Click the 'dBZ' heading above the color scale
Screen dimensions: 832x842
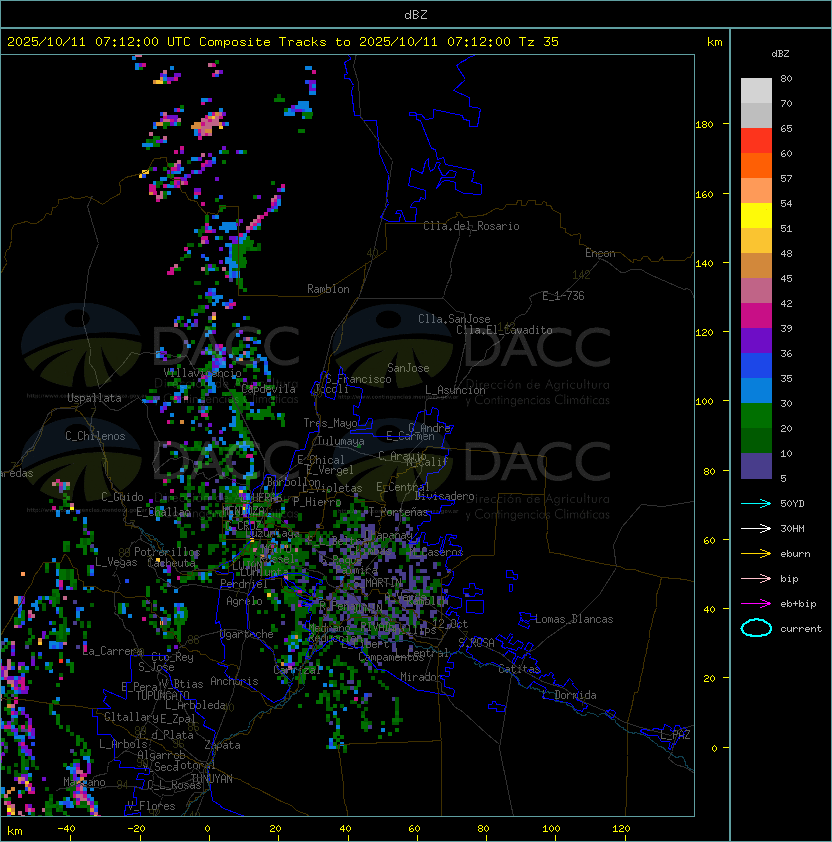coord(780,54)
